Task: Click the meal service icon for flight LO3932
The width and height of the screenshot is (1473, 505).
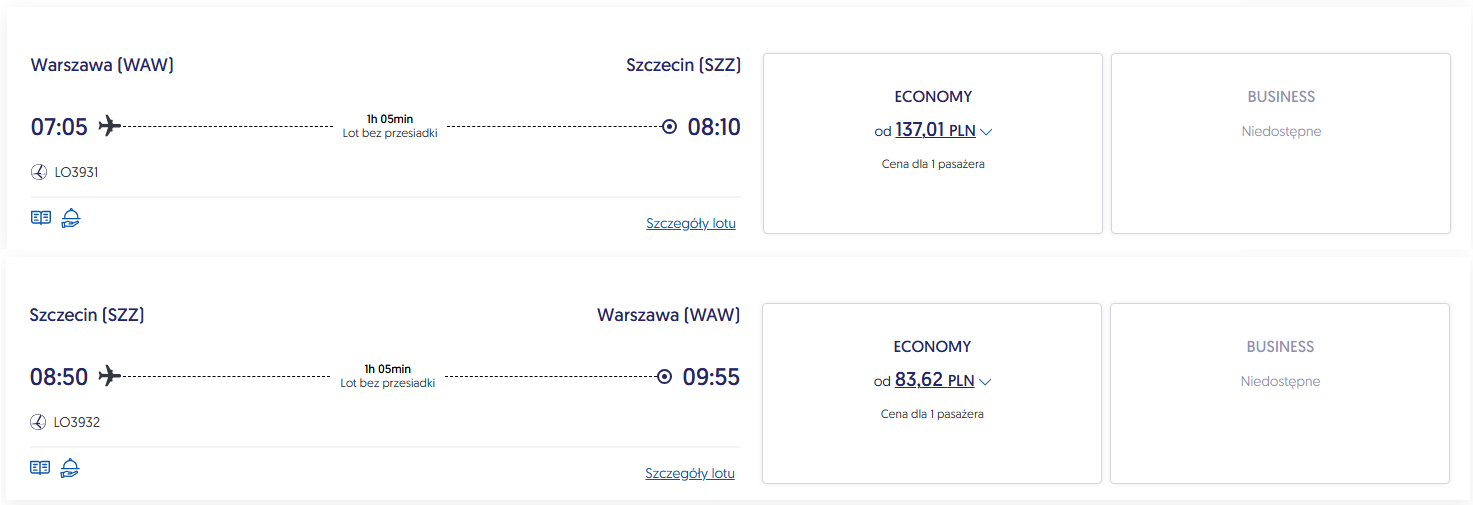Action: point(70,467)
